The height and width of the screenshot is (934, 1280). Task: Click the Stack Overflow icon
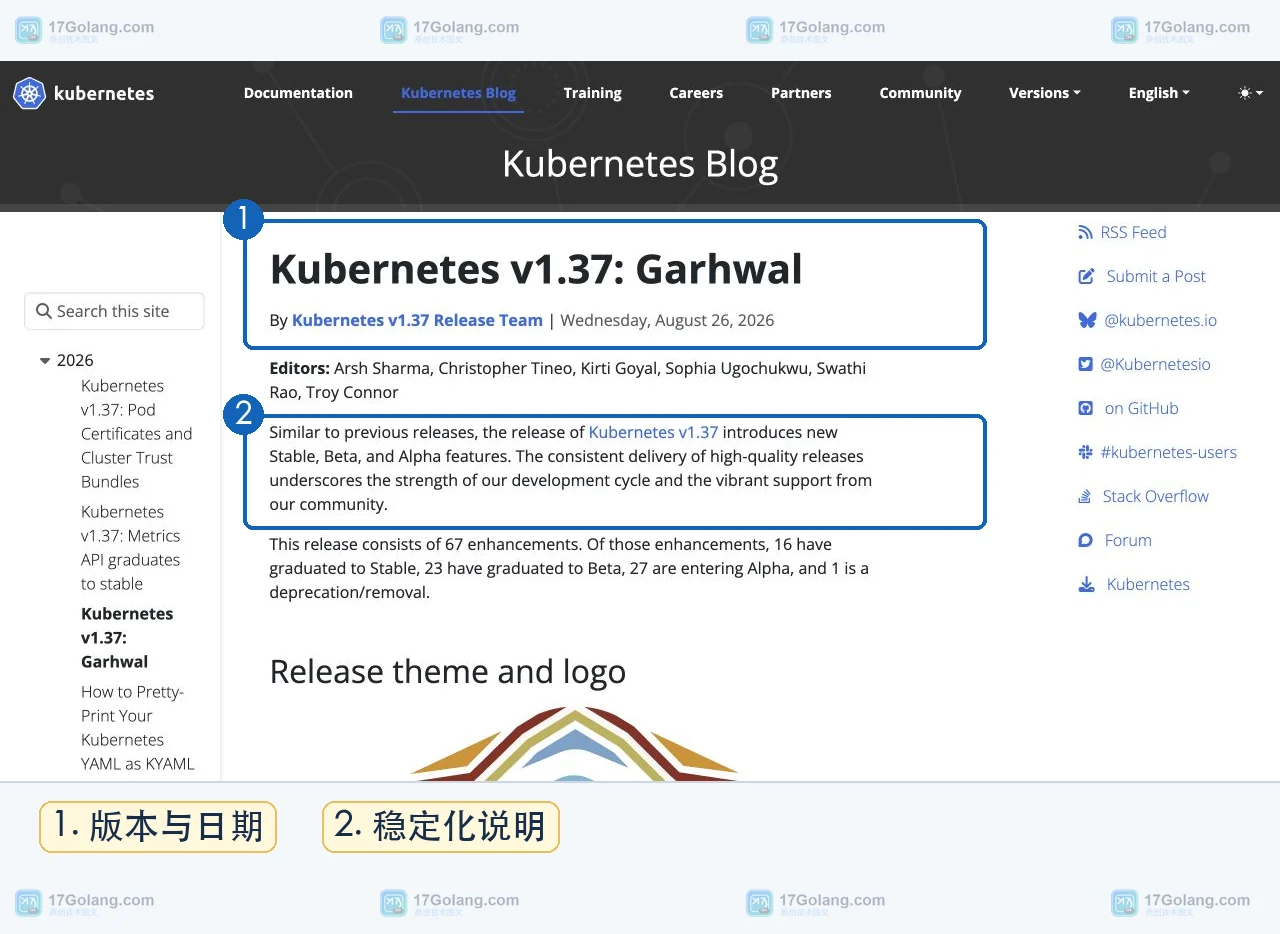(1084, 496)
